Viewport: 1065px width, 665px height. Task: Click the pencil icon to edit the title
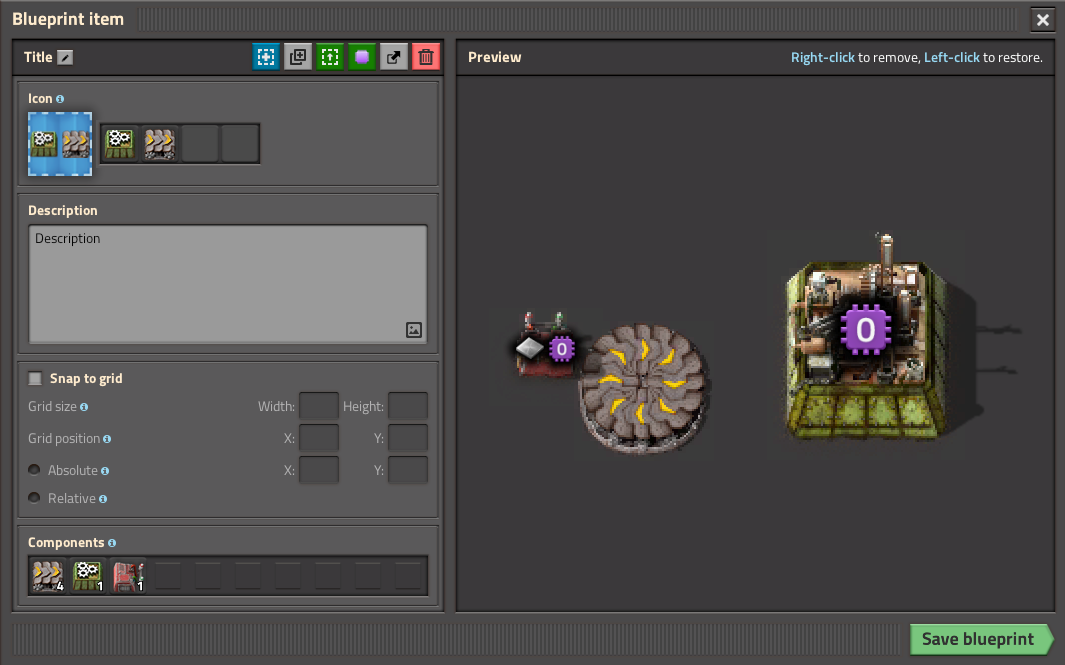point(65,58)
